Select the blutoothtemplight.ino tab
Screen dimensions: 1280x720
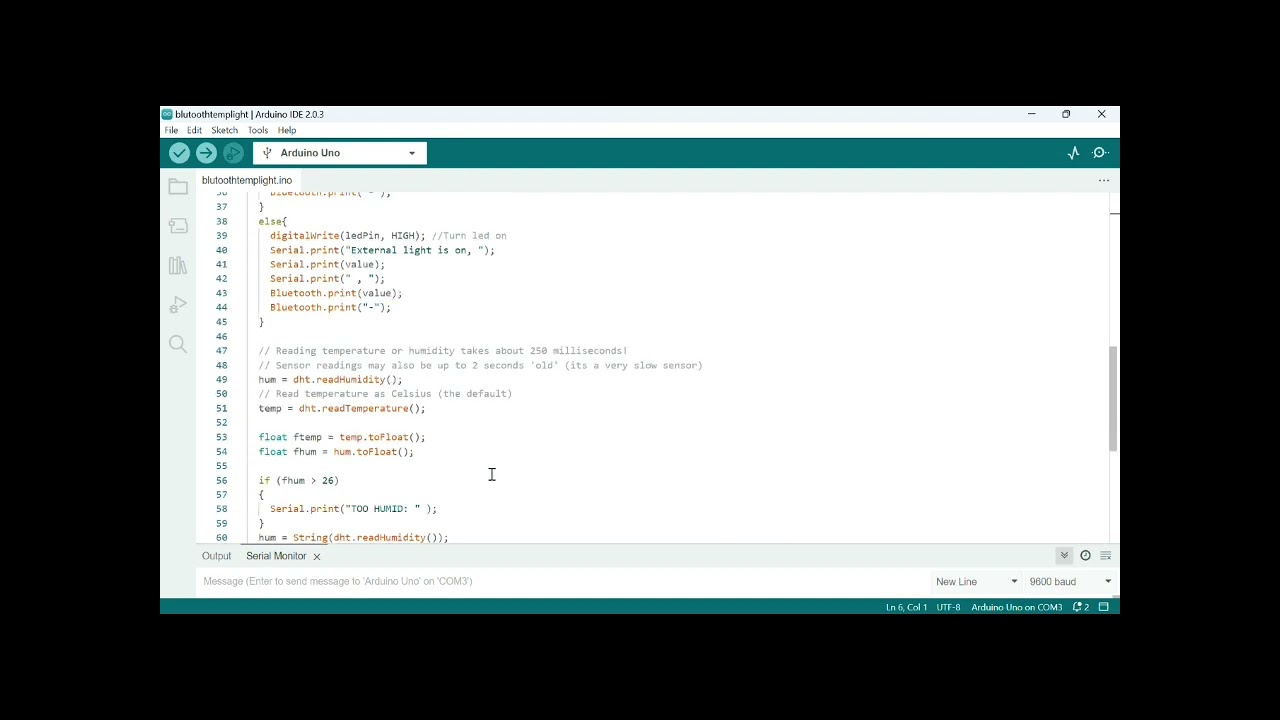247,181
